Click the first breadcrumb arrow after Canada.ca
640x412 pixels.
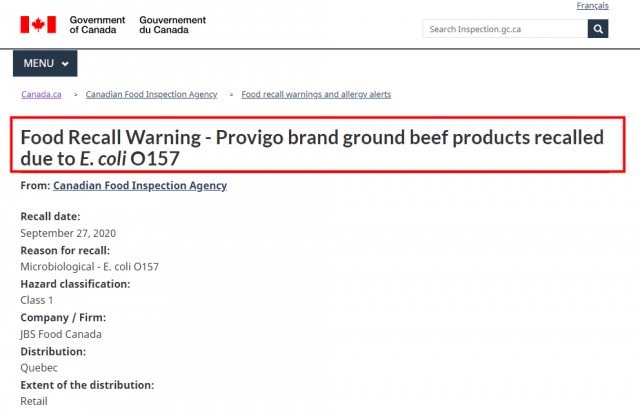(x=75, y=95)
